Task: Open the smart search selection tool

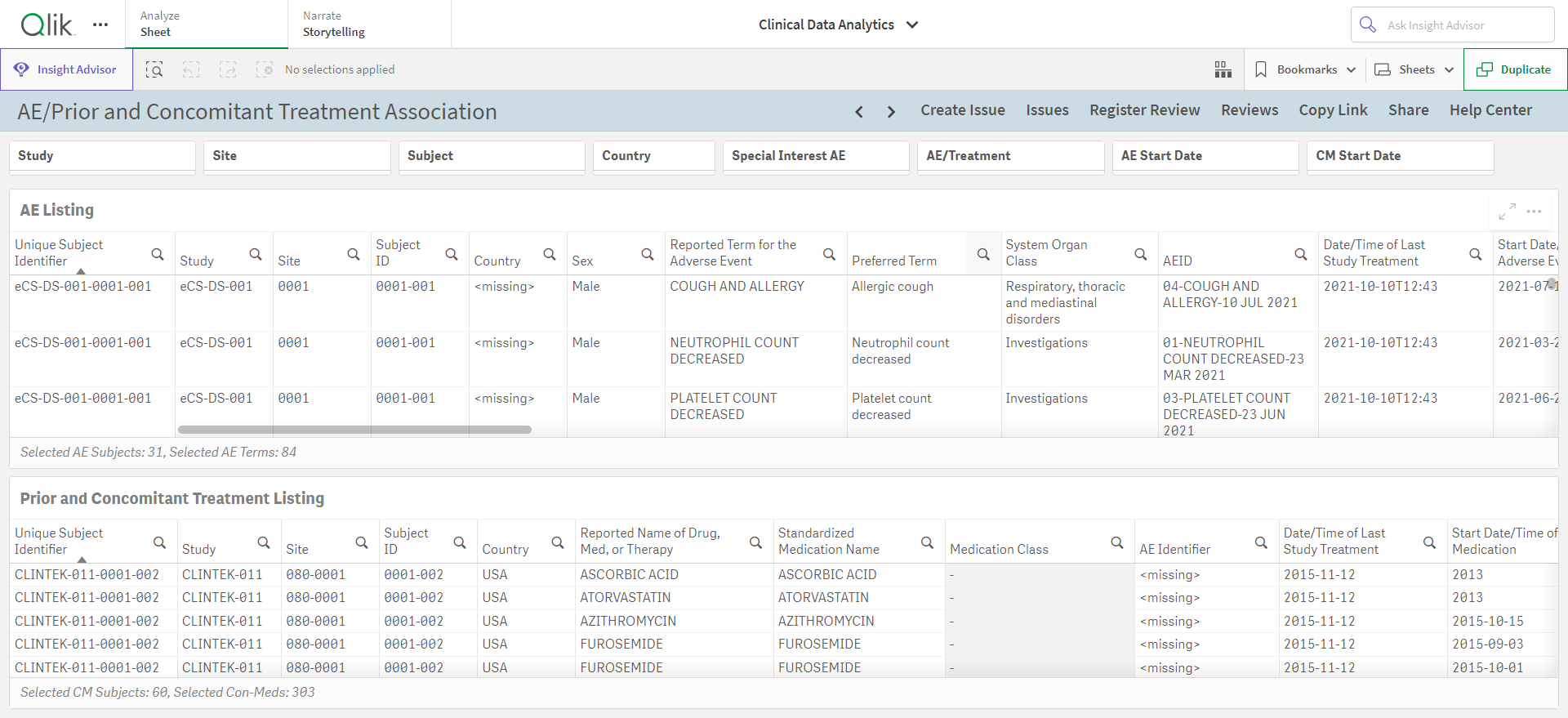Action: pos(154,69)
